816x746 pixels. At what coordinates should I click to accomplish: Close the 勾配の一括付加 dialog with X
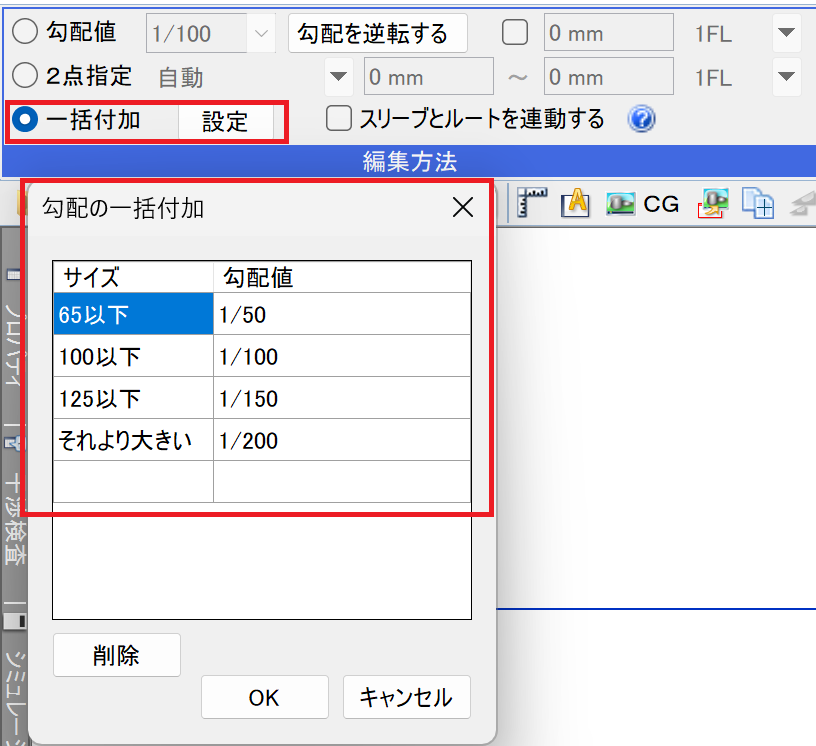463,207
